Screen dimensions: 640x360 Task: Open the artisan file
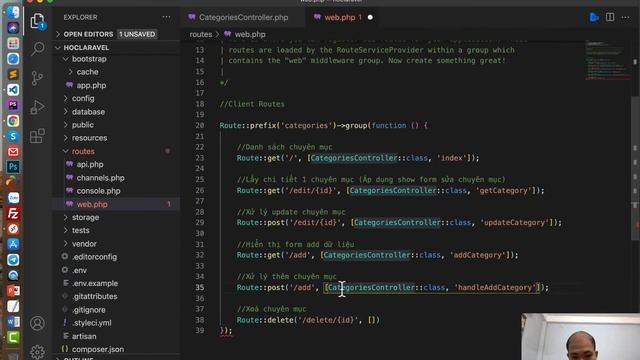[x=84, y=336]
